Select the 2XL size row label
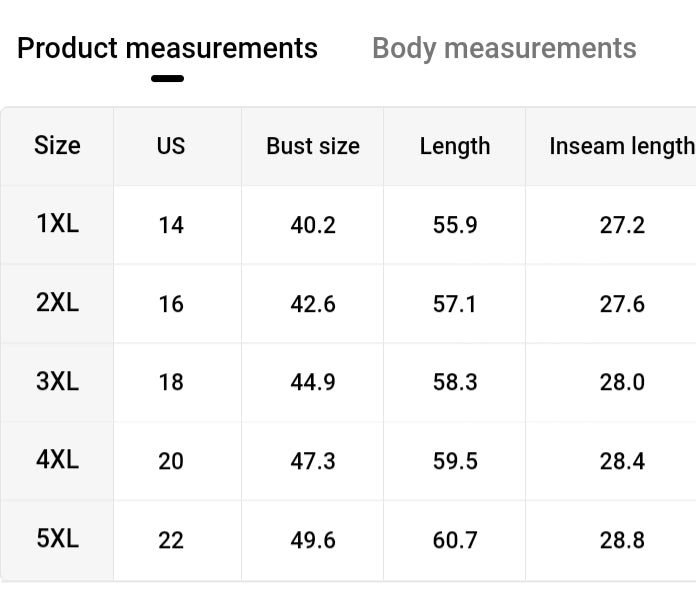The image size is (696, 598). 57,303
